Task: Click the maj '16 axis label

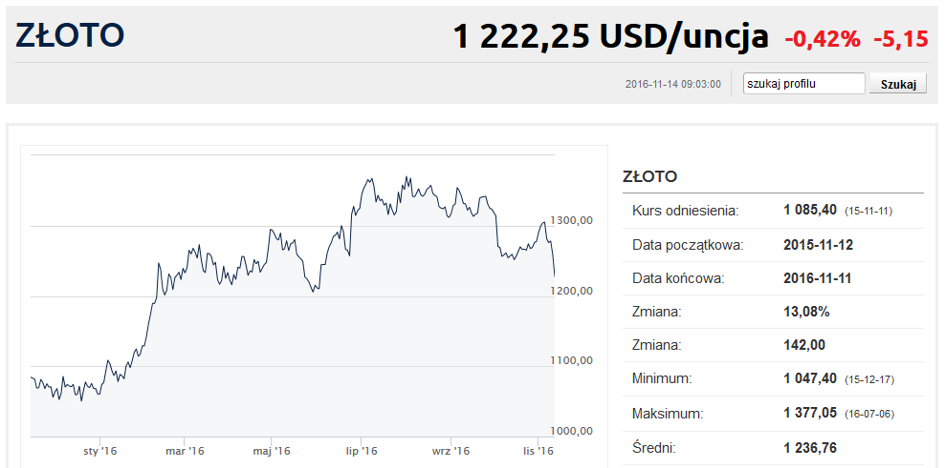Action: pyautogui.click(x=272, y=451)
